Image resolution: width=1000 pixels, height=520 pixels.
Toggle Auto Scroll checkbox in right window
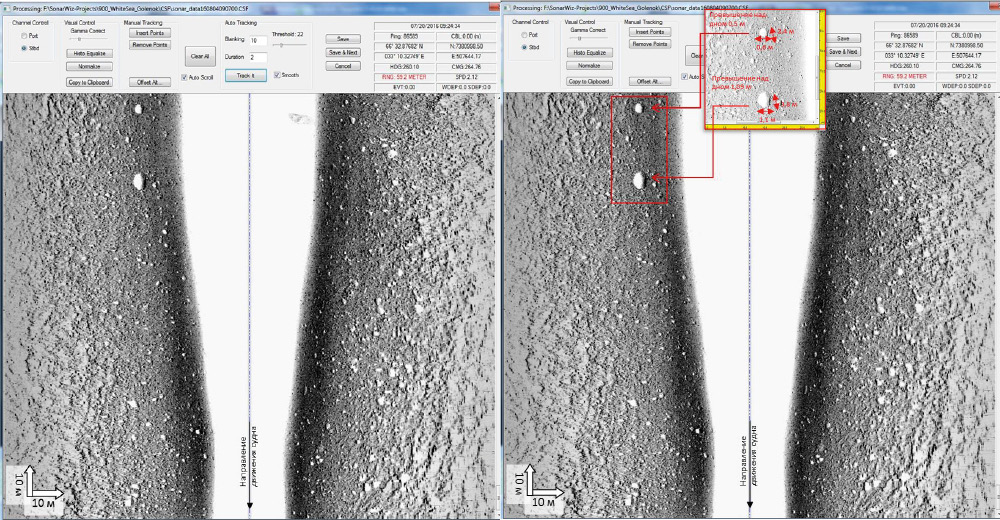684,77
